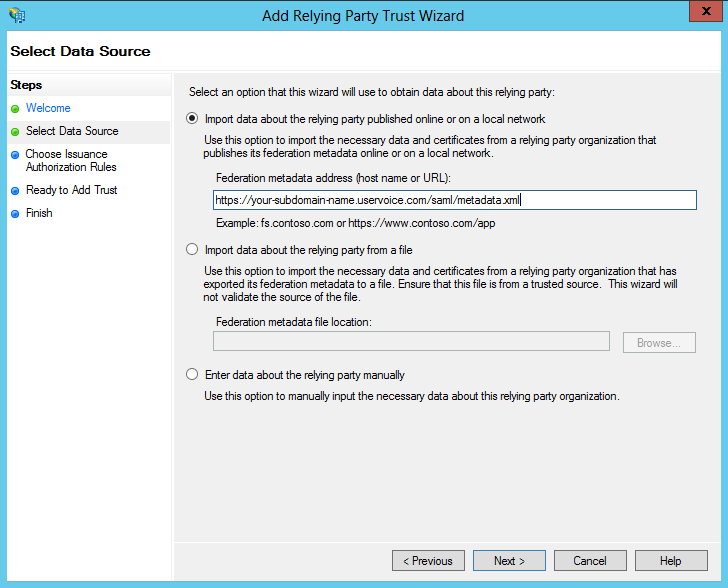Open Help for this wizard

coord(671,561)
